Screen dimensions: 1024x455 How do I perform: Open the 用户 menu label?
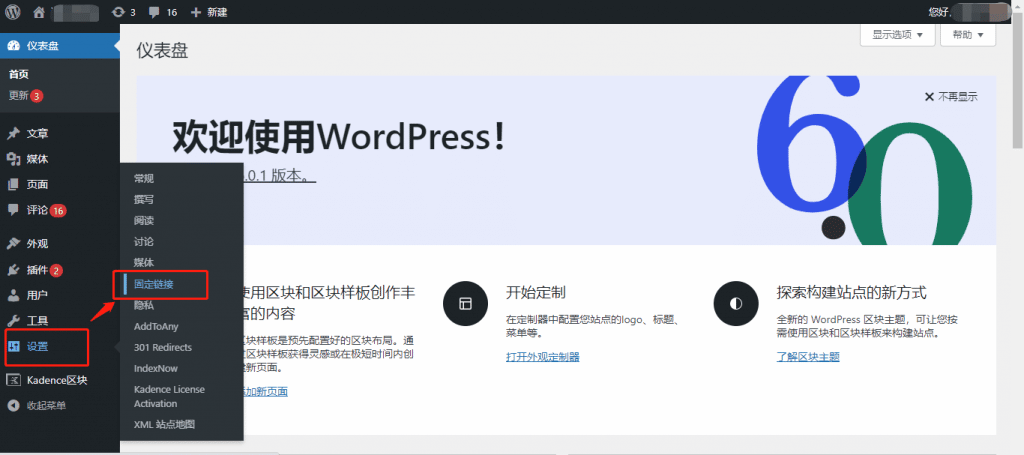click(37, 295)
